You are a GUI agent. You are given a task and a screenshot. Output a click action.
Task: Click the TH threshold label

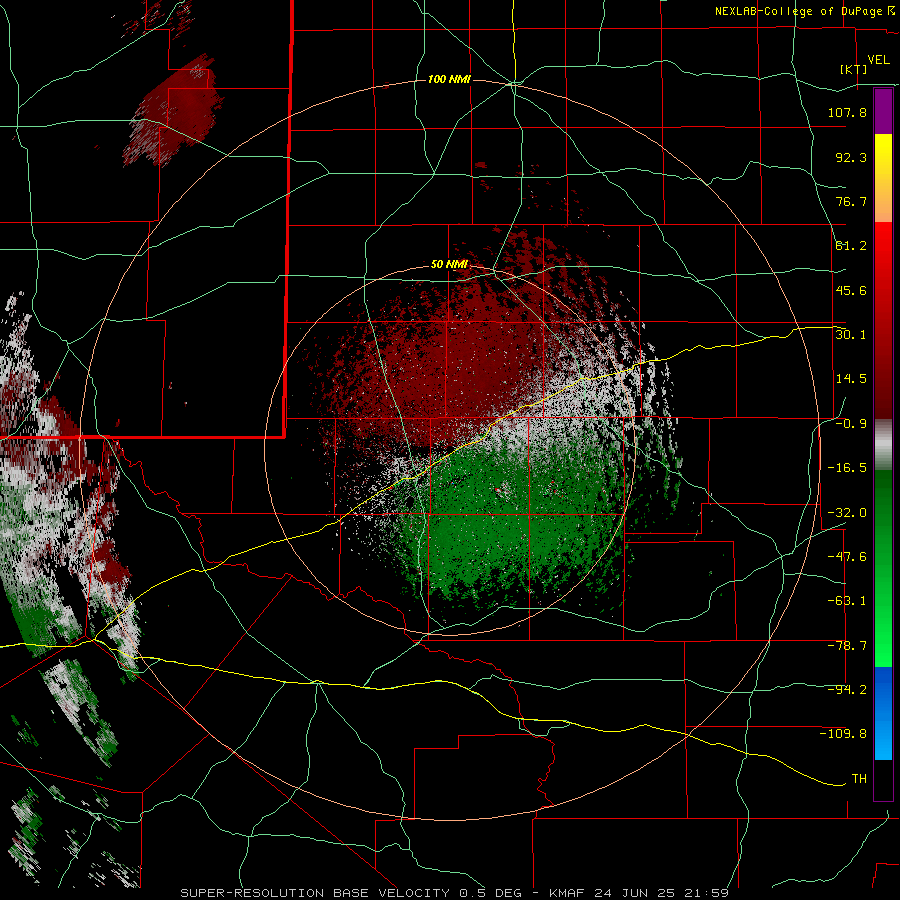[859, 779]
